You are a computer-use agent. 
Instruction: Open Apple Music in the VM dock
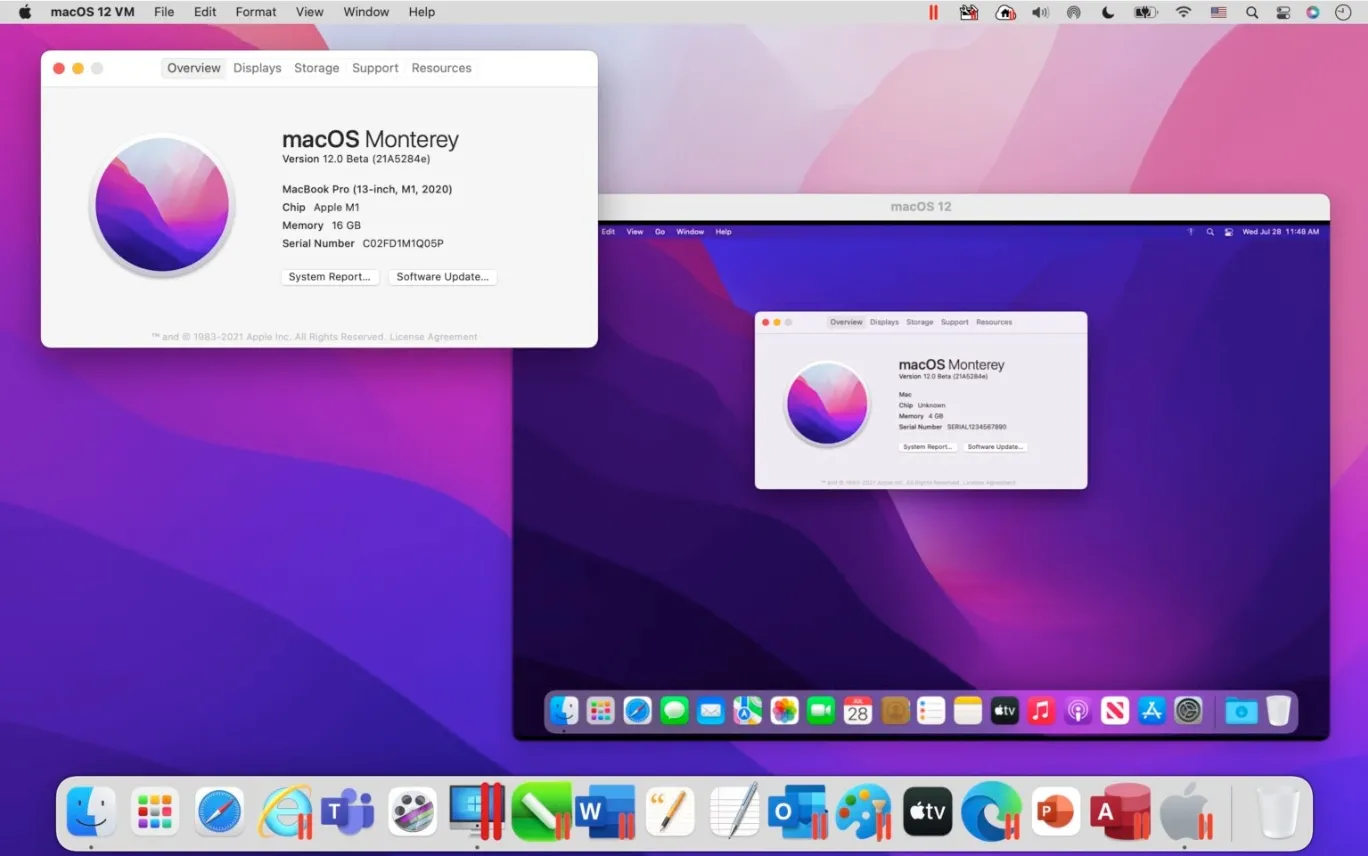pyautogui.click(x=1040, y=710)
